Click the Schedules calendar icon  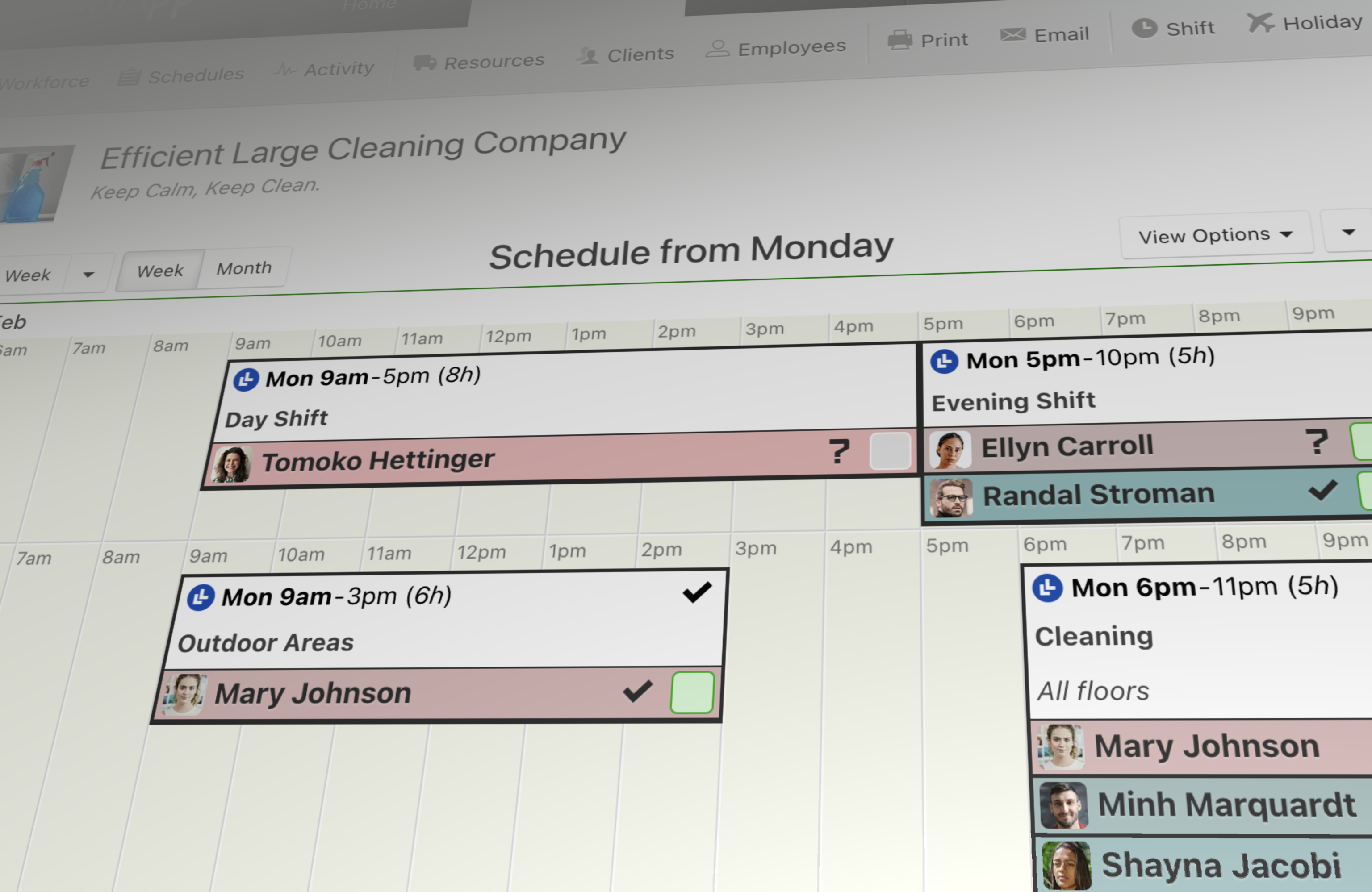click(x=129, y=77)
